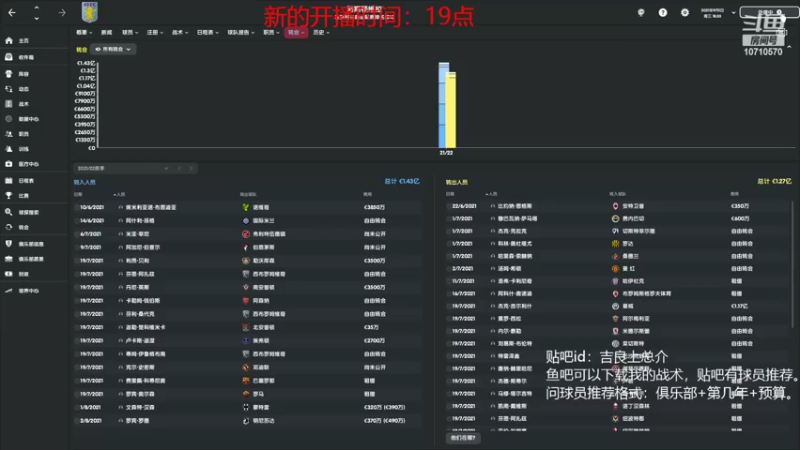Click the yellow income bar for 21/22

[452, 110]
